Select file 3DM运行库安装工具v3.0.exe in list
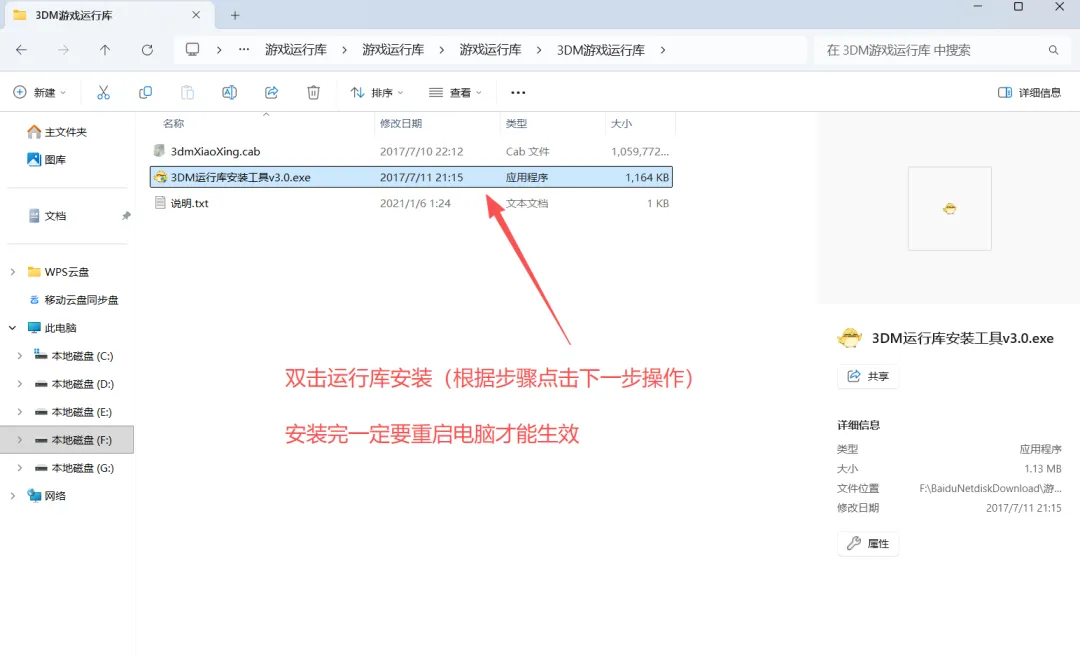This screenshot has width=1080, height=658. tap(411, 177)
